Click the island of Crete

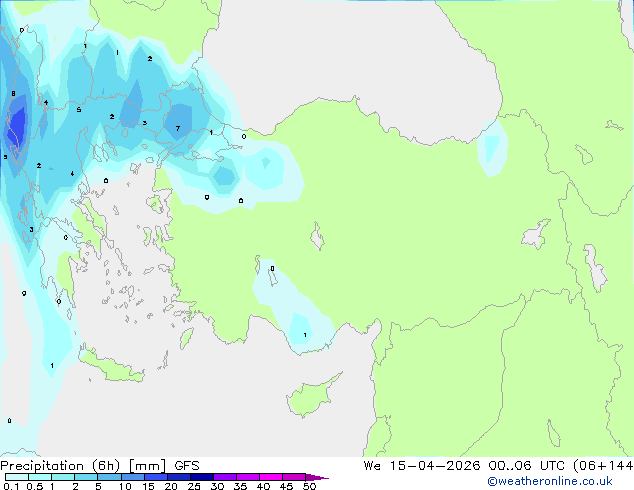point(109,365)
